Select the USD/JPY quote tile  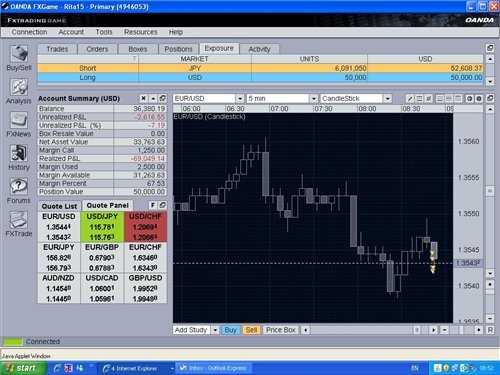102,227
